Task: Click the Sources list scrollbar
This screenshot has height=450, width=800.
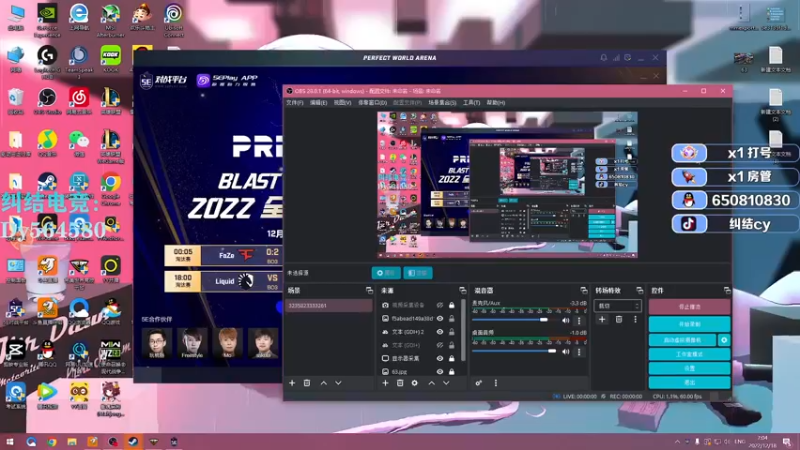Action: point(463,329)
